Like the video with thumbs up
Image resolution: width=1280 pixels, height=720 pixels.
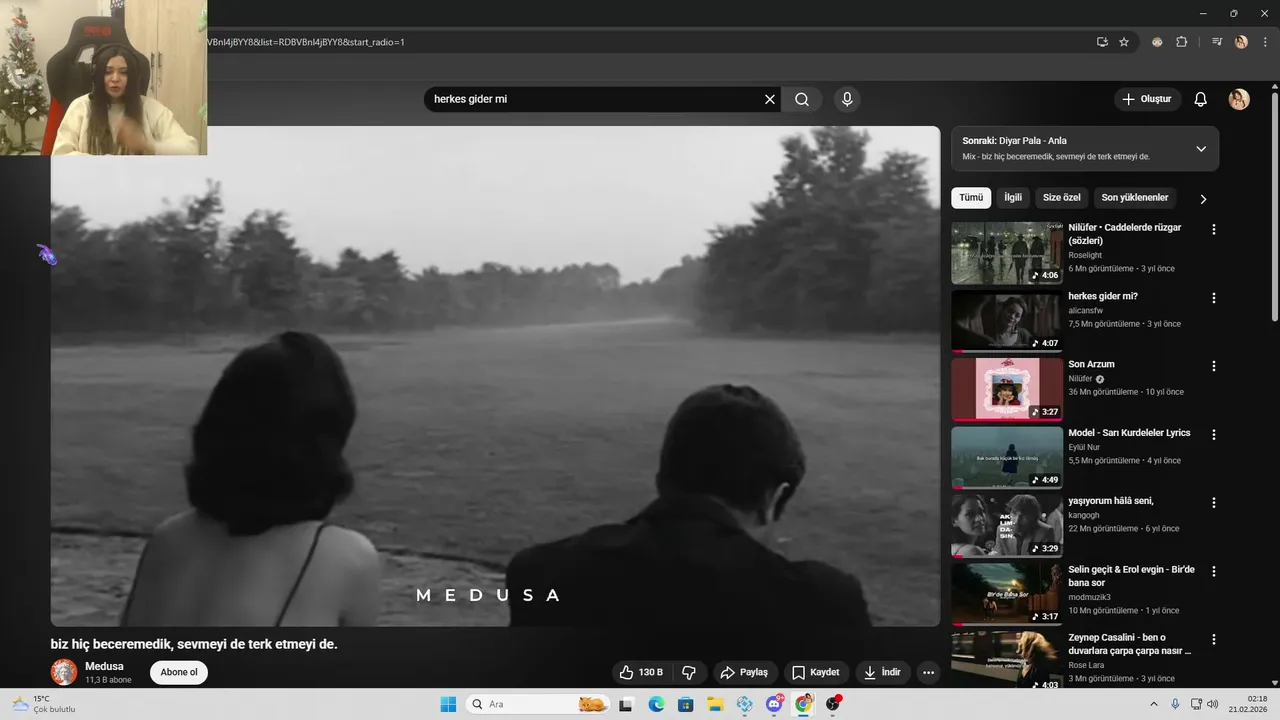(x=642, y=672)
